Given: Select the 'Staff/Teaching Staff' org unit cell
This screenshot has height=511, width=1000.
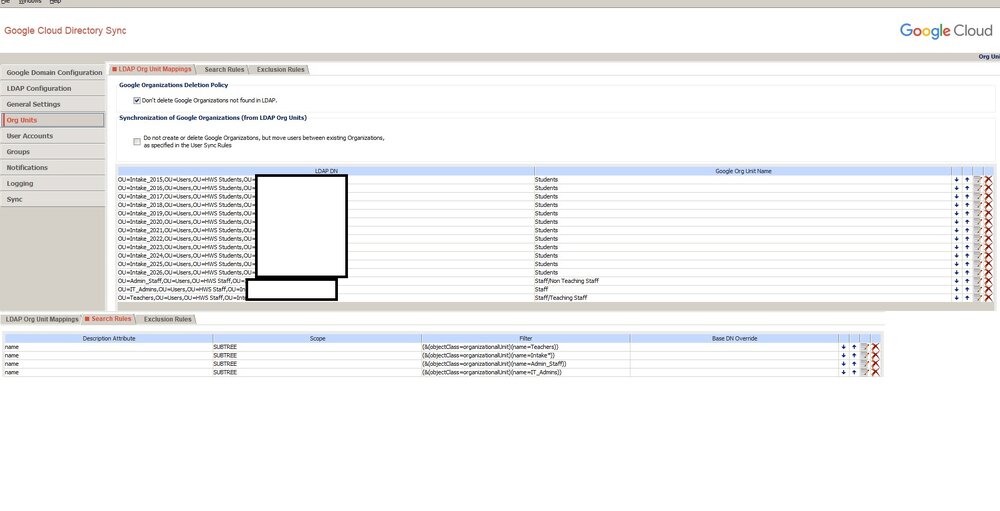Looking at the screenshot, I should pos(743,298).
